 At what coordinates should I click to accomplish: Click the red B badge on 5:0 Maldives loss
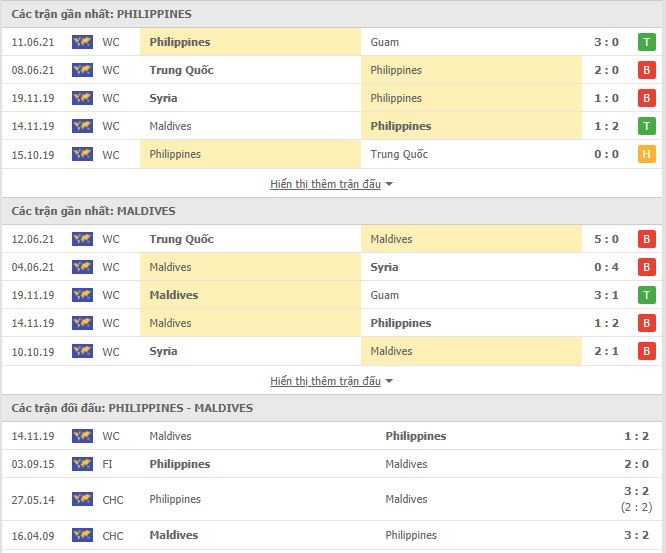pyautogui.click(x=646, y=239)
